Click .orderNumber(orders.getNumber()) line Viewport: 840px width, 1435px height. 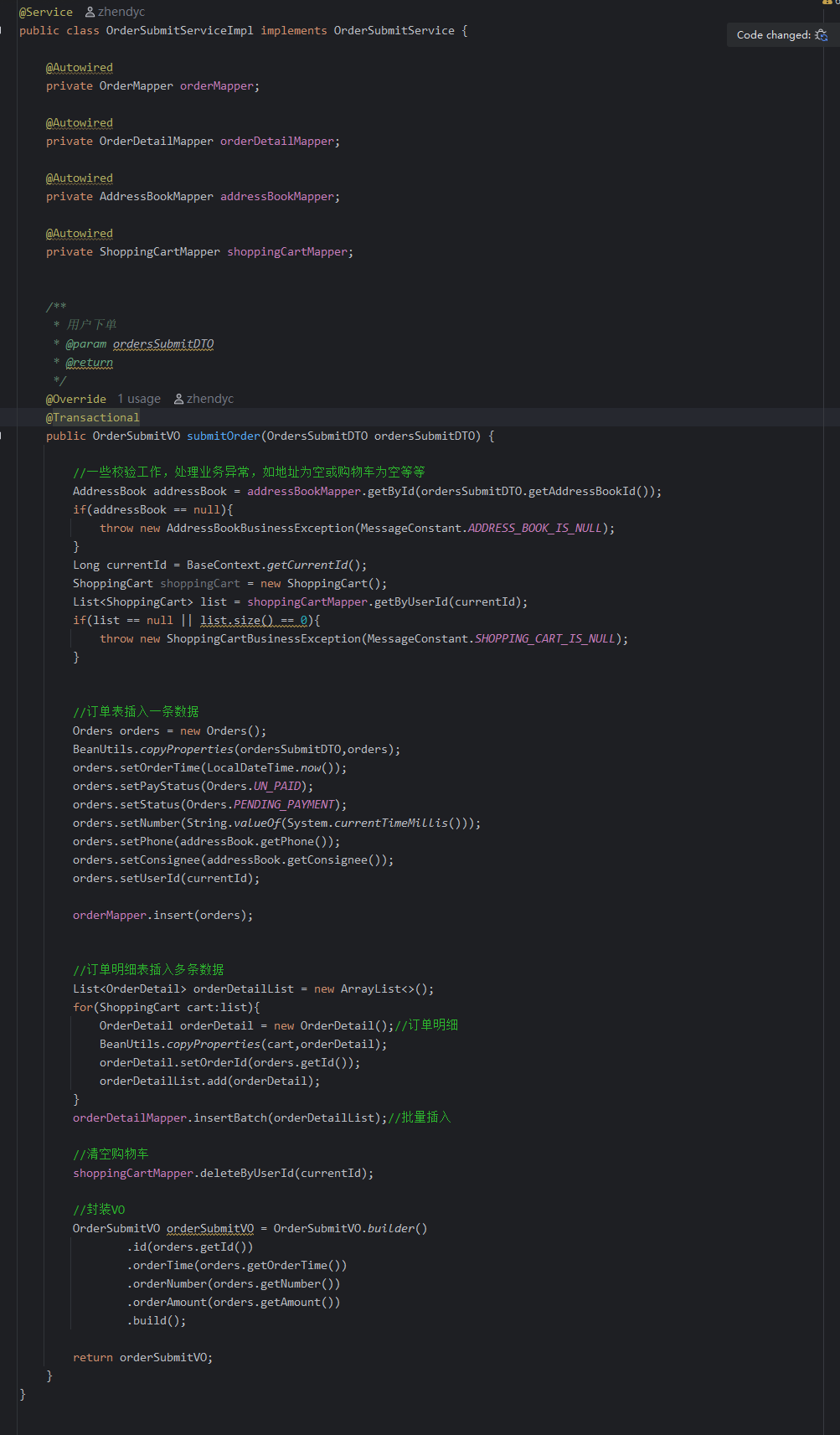point(234,1283)
